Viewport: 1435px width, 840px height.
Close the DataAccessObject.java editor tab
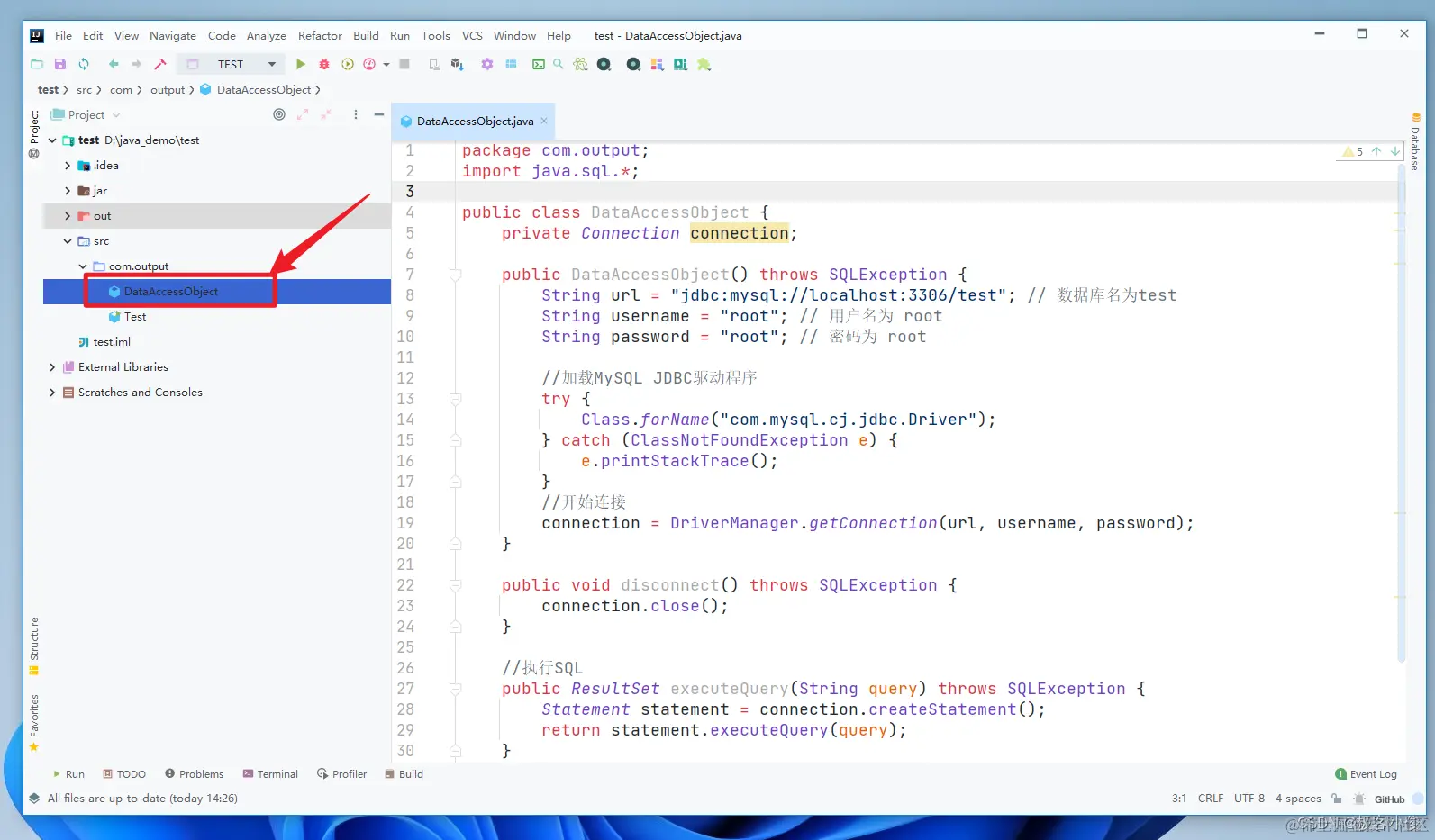click(544, 121)
